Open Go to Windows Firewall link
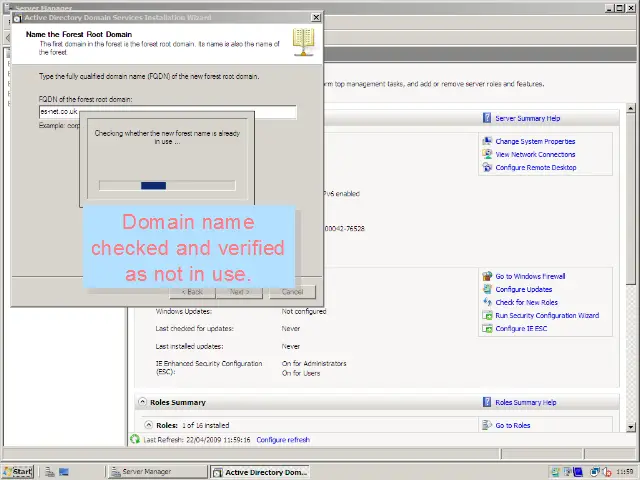This screenshot has height=480, width=640. [530, 276]
